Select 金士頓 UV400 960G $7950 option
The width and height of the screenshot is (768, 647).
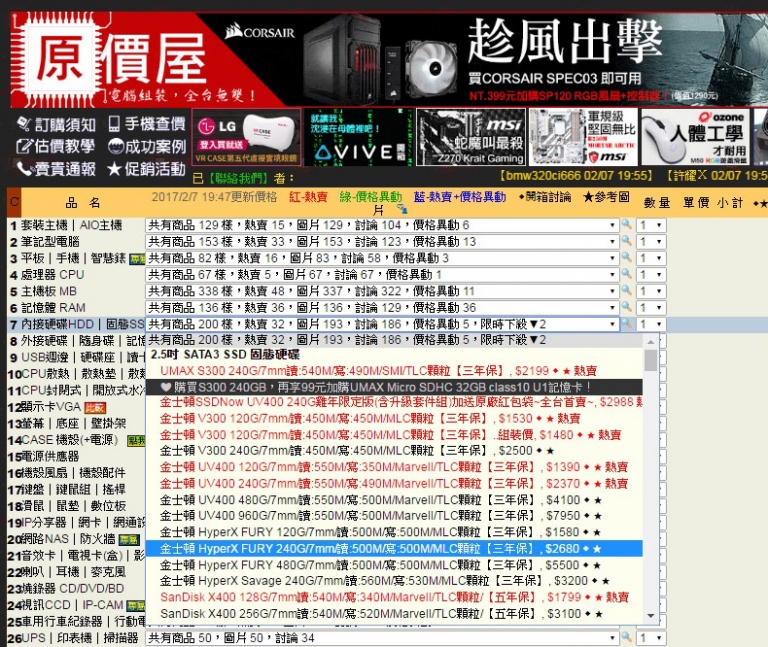(x=394, y=516)
